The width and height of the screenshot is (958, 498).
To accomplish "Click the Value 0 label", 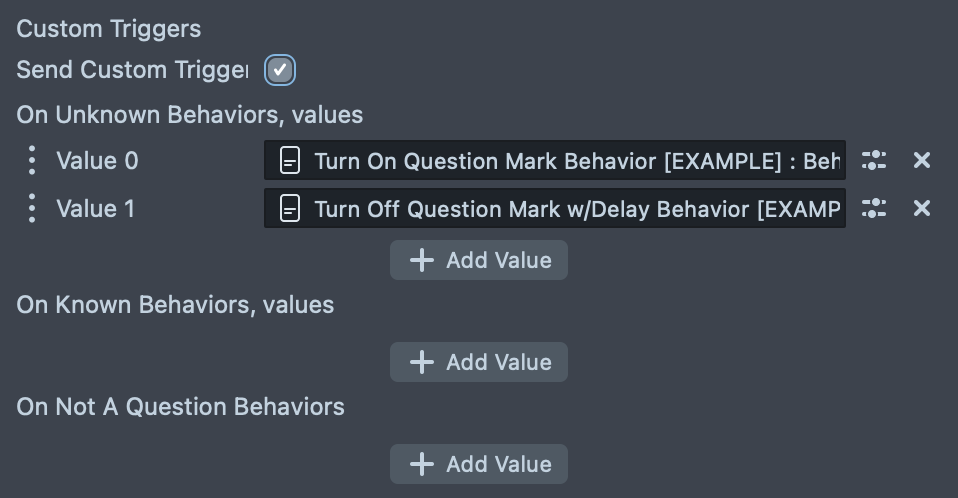I will [97, 160].
